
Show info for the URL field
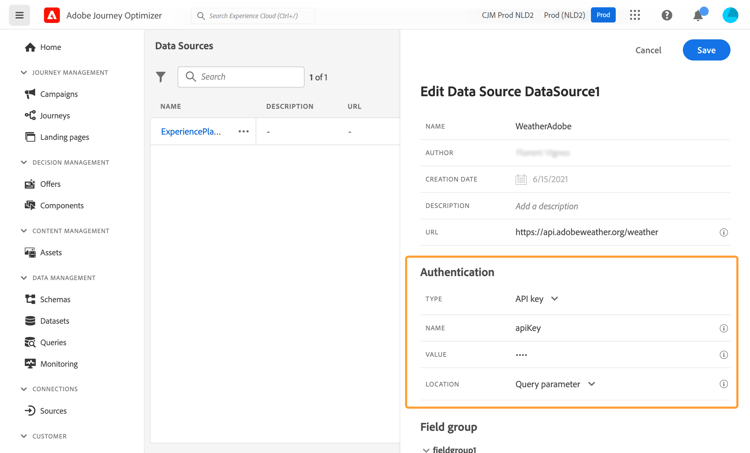(723, 232)
